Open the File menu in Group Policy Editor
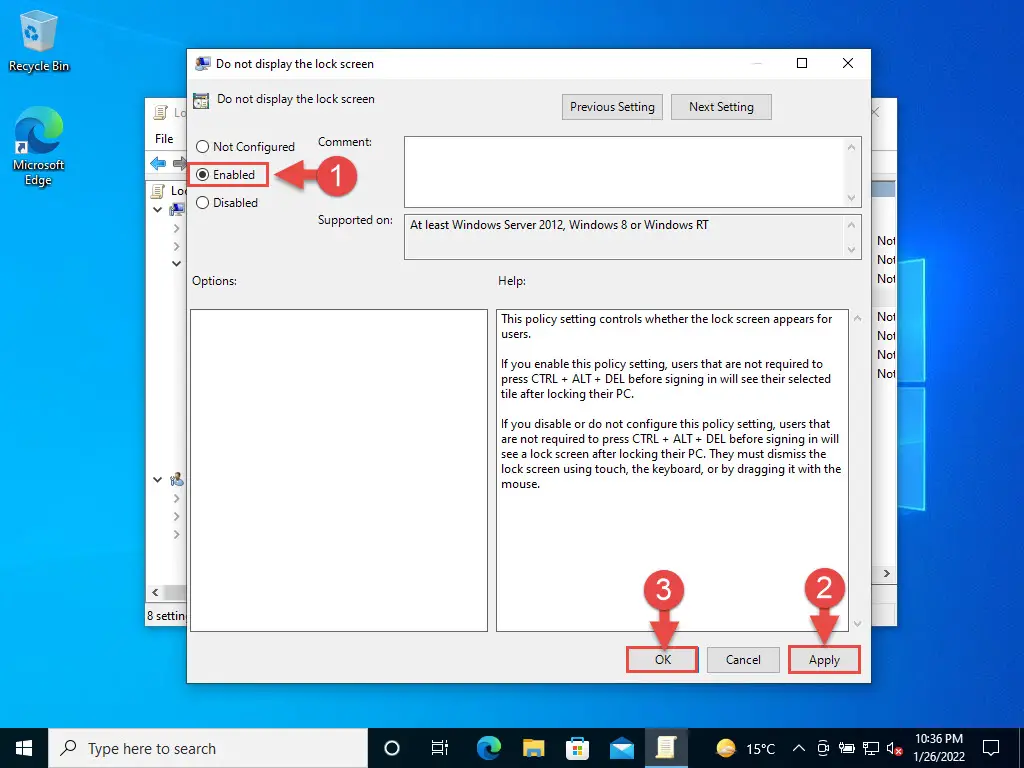This screenshot has width=1024, height=768. click(163, 139)
